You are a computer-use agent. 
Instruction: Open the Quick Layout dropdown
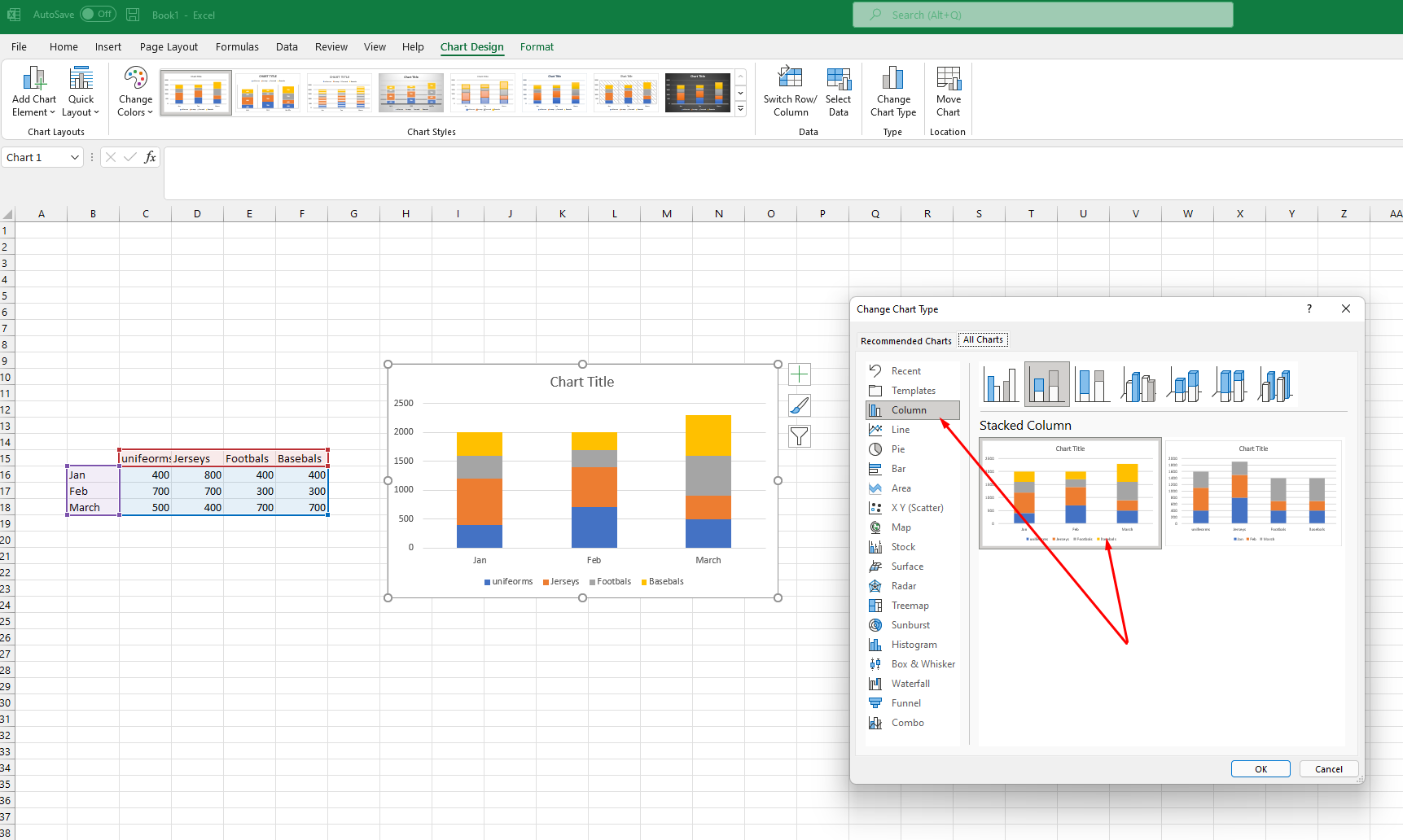coord(81,92)
